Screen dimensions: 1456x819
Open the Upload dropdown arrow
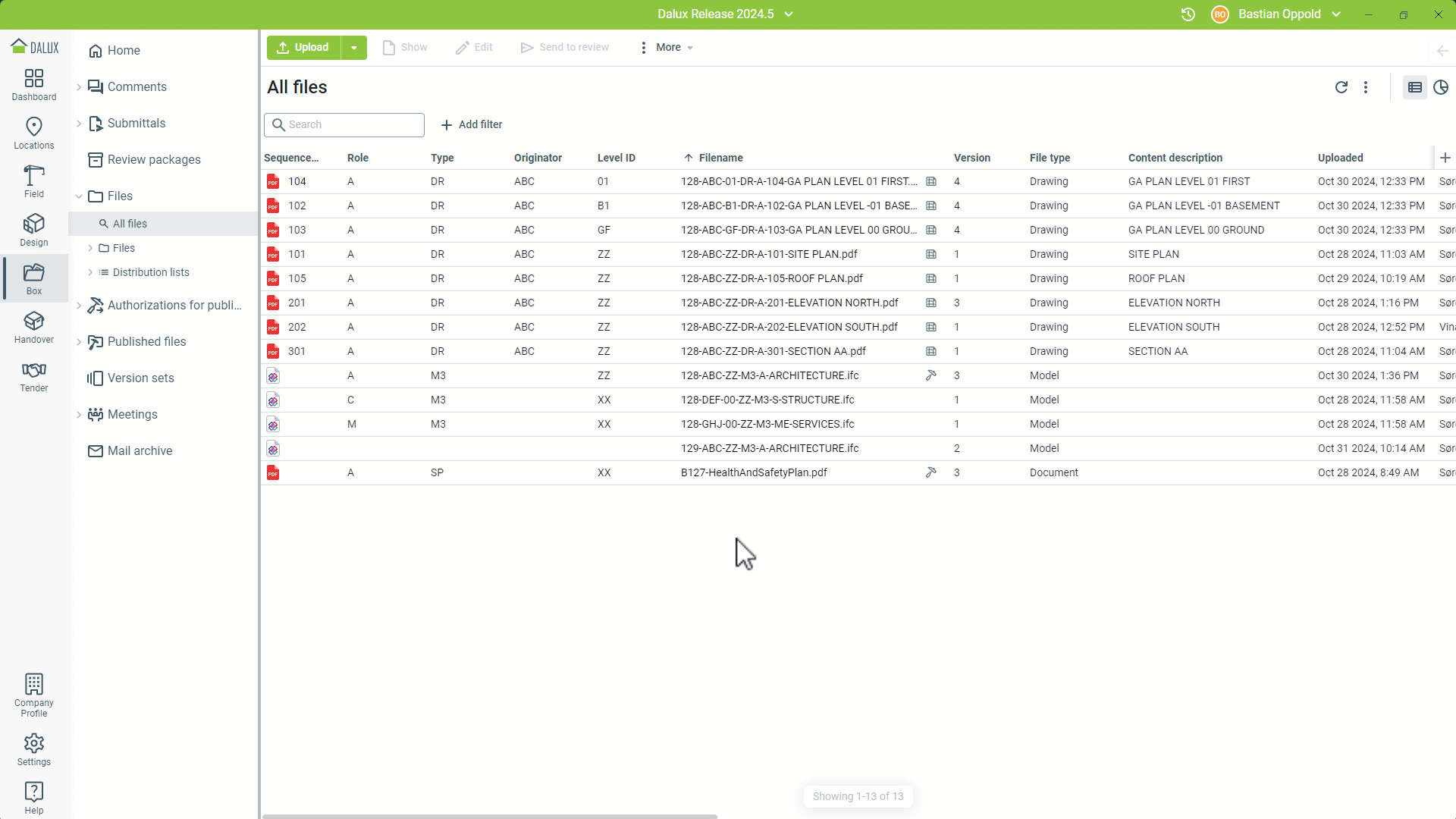[353, 48]
